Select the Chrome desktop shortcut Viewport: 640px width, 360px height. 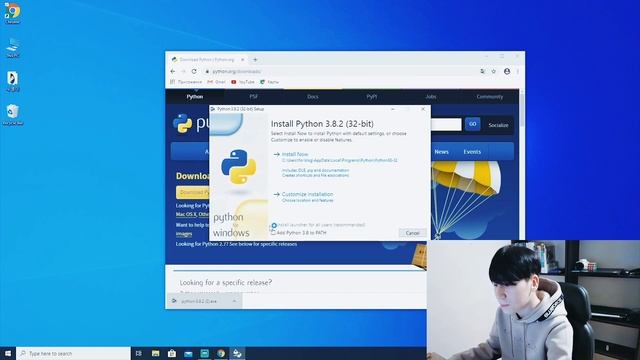point(12,13)
